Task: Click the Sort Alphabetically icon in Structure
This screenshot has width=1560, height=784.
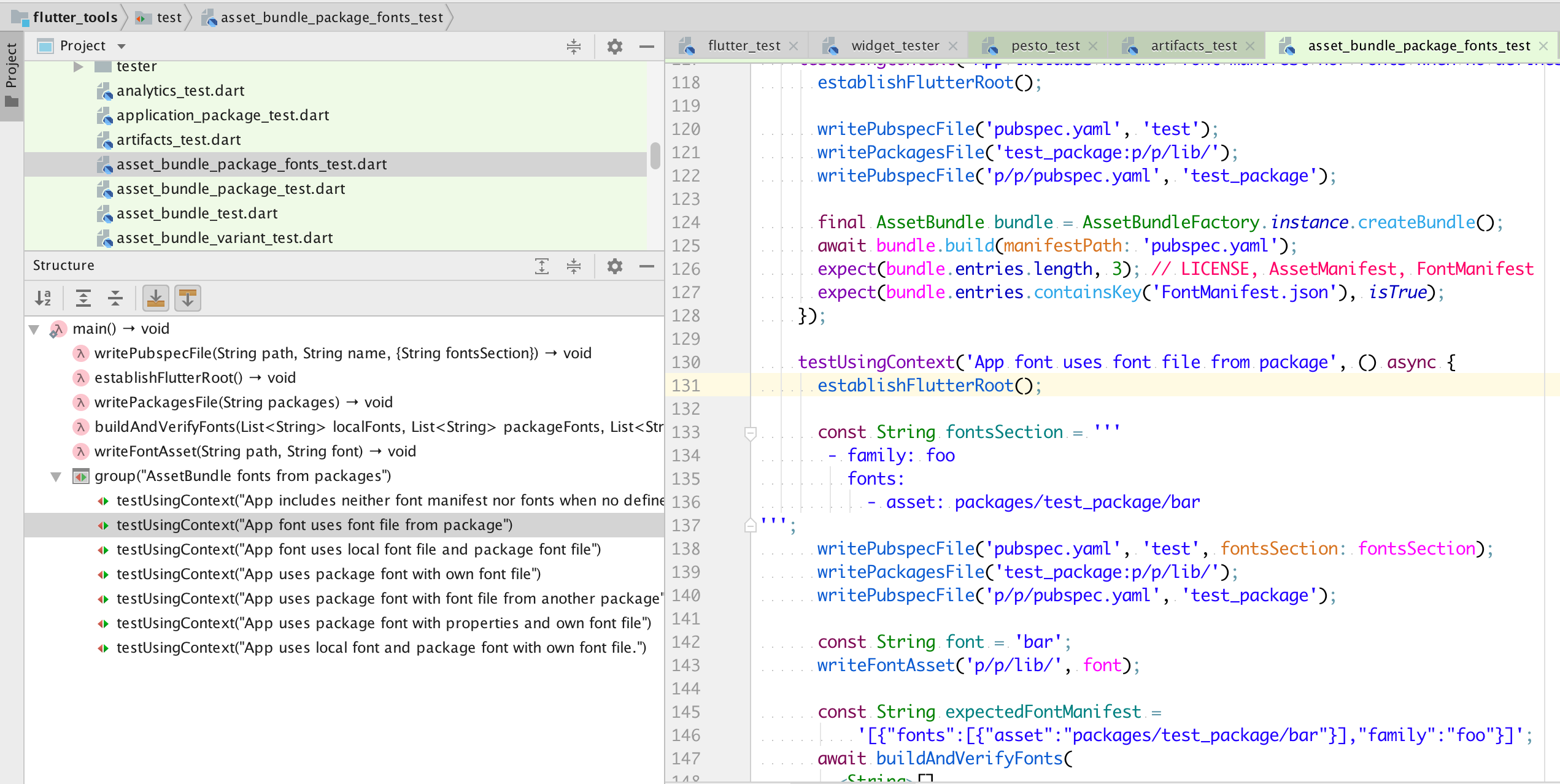Action: coord(43,298)
